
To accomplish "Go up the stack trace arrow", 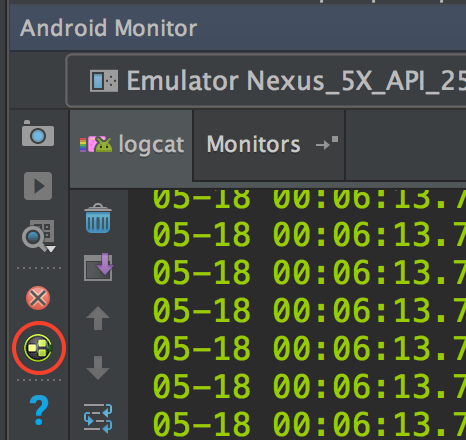I will pyautogui.click(x=98, y=318).
